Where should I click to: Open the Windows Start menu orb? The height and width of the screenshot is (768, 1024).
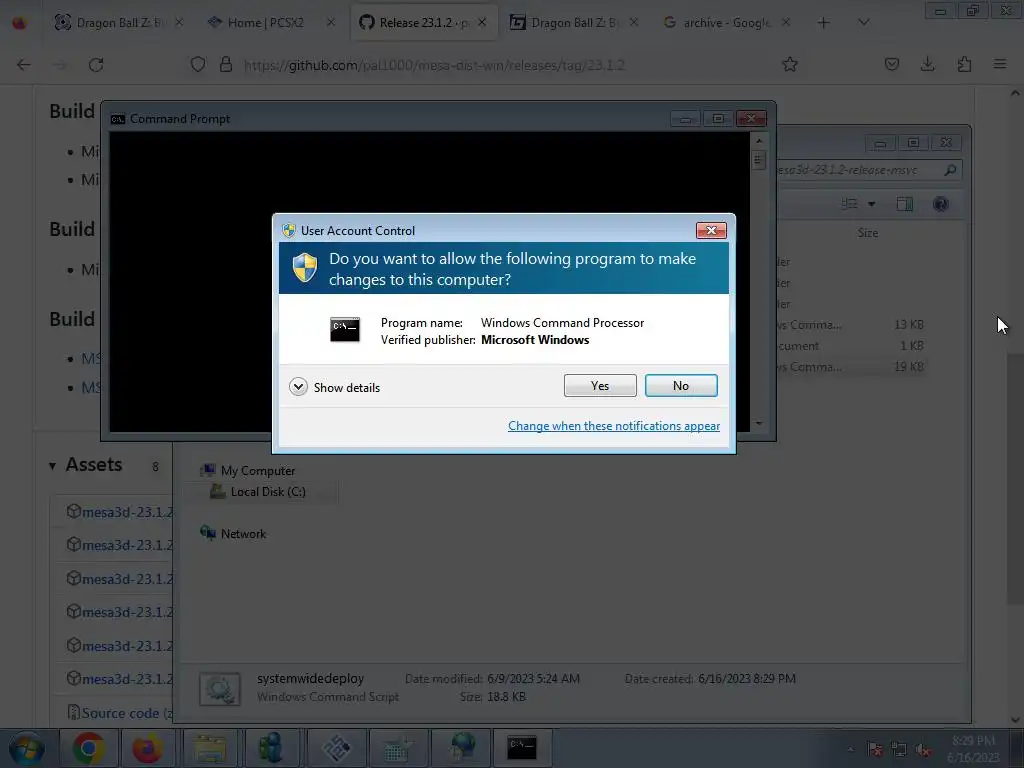coord(26,748)
